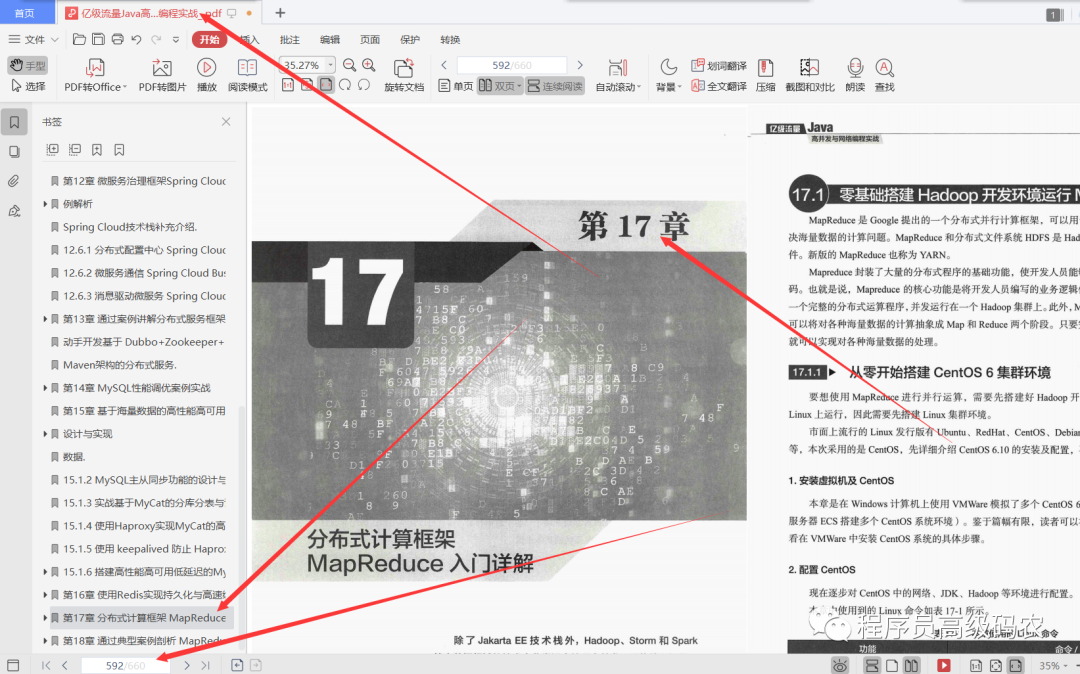Open the 文件 menu dropdown arrow
This screenshot has height=674, width=1080.
(55, 40)
